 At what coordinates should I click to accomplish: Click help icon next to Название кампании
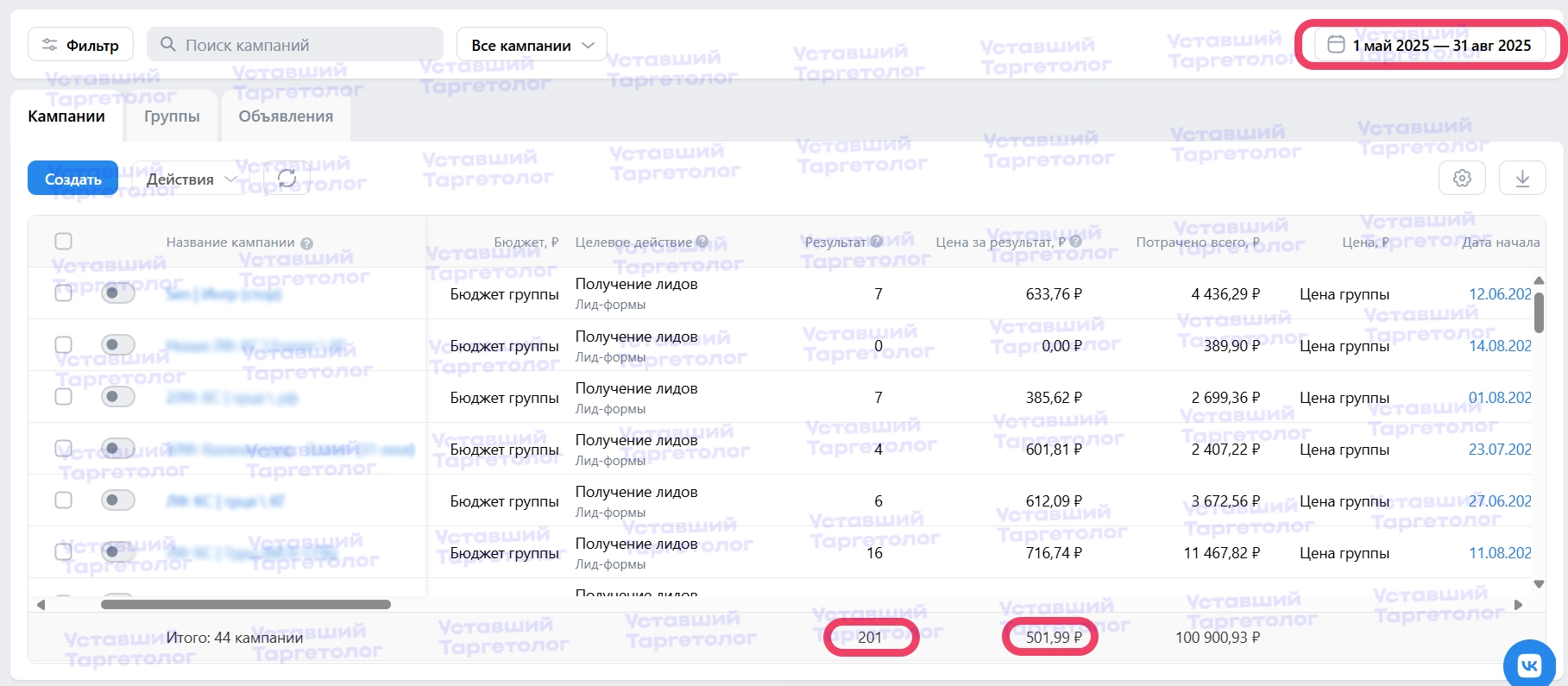pyautogui.click(x=307, y=243)
